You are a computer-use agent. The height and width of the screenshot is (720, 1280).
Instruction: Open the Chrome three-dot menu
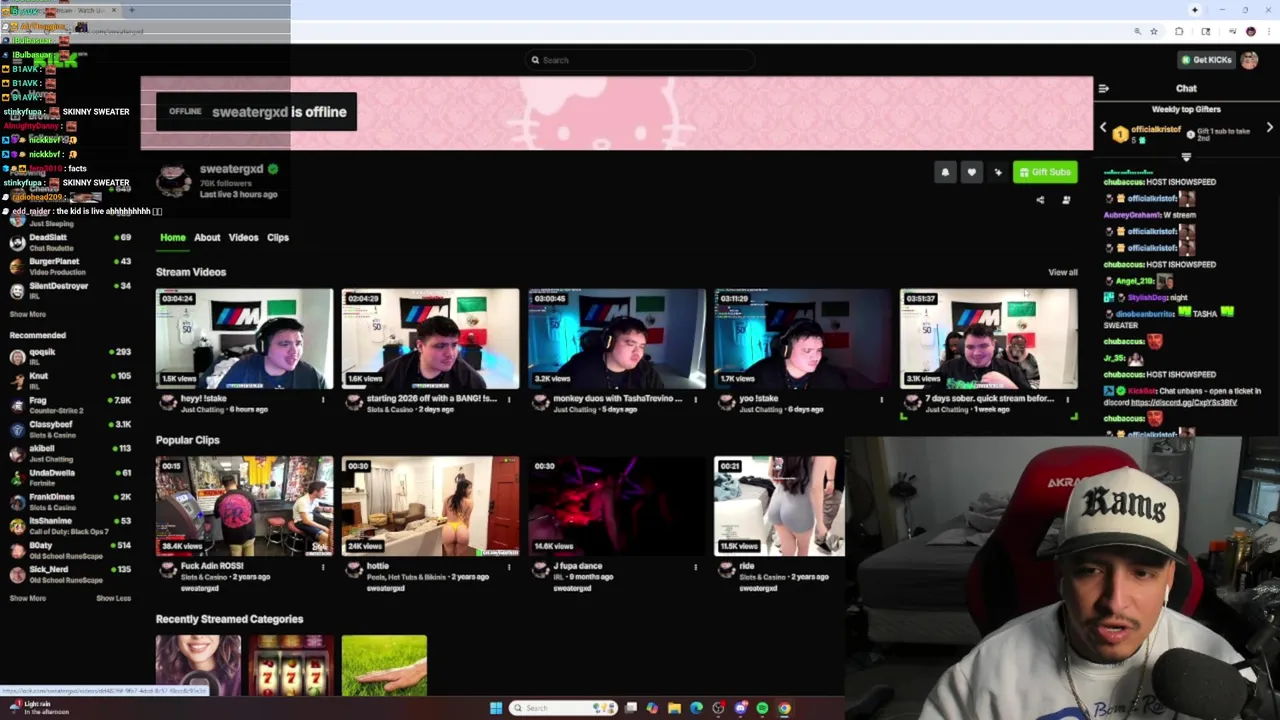coord(1268,32)
